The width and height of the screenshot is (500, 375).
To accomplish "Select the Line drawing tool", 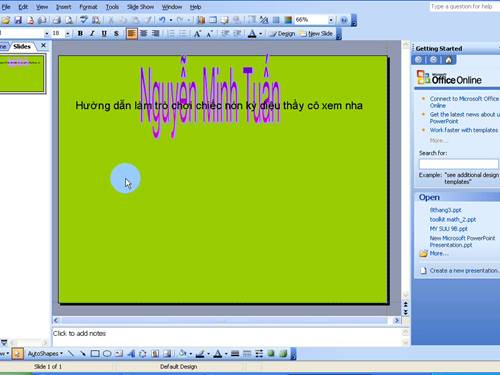I will pos(70,354).
